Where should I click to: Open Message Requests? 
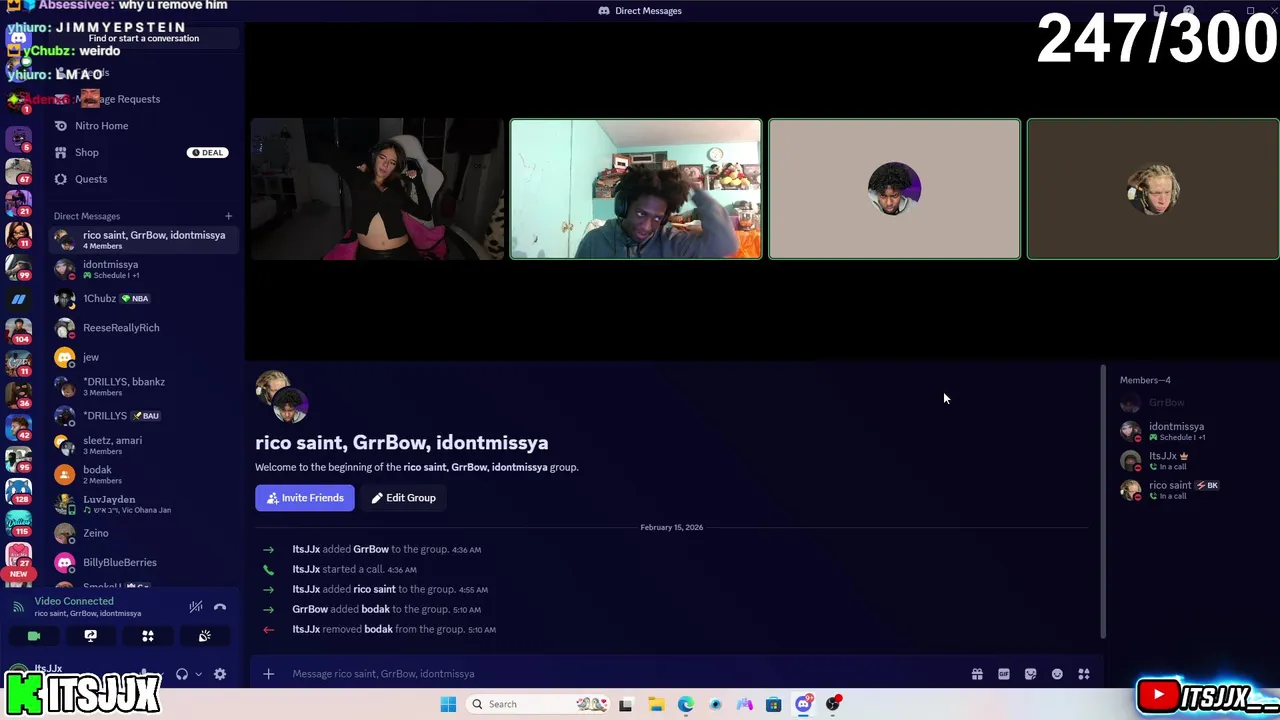(x=143, y=99)
